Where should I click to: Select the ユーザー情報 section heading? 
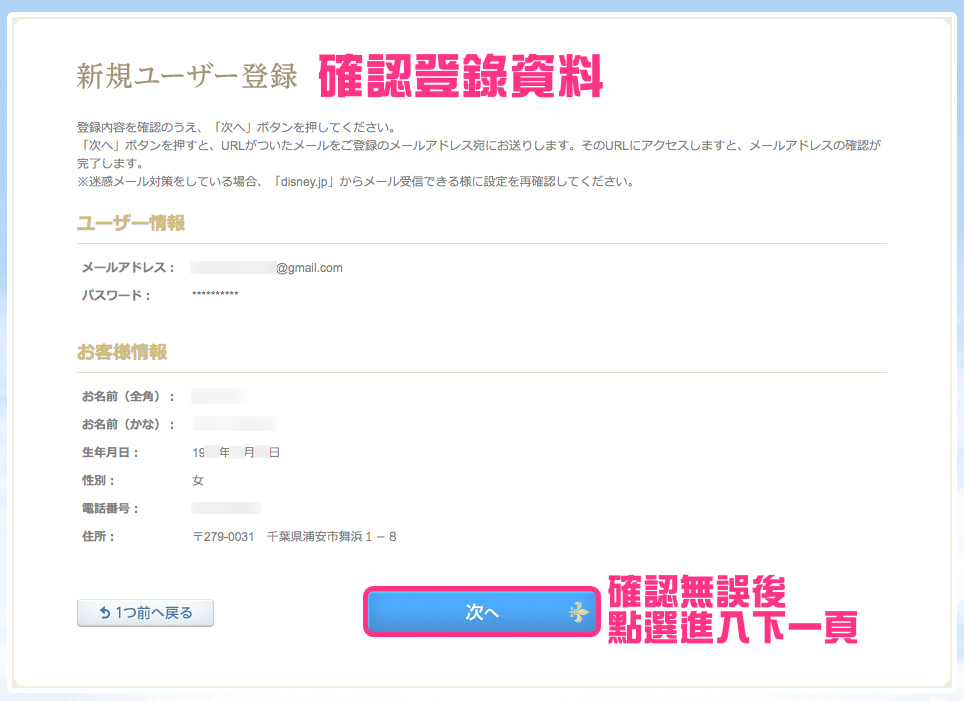(x=131, y=224)
